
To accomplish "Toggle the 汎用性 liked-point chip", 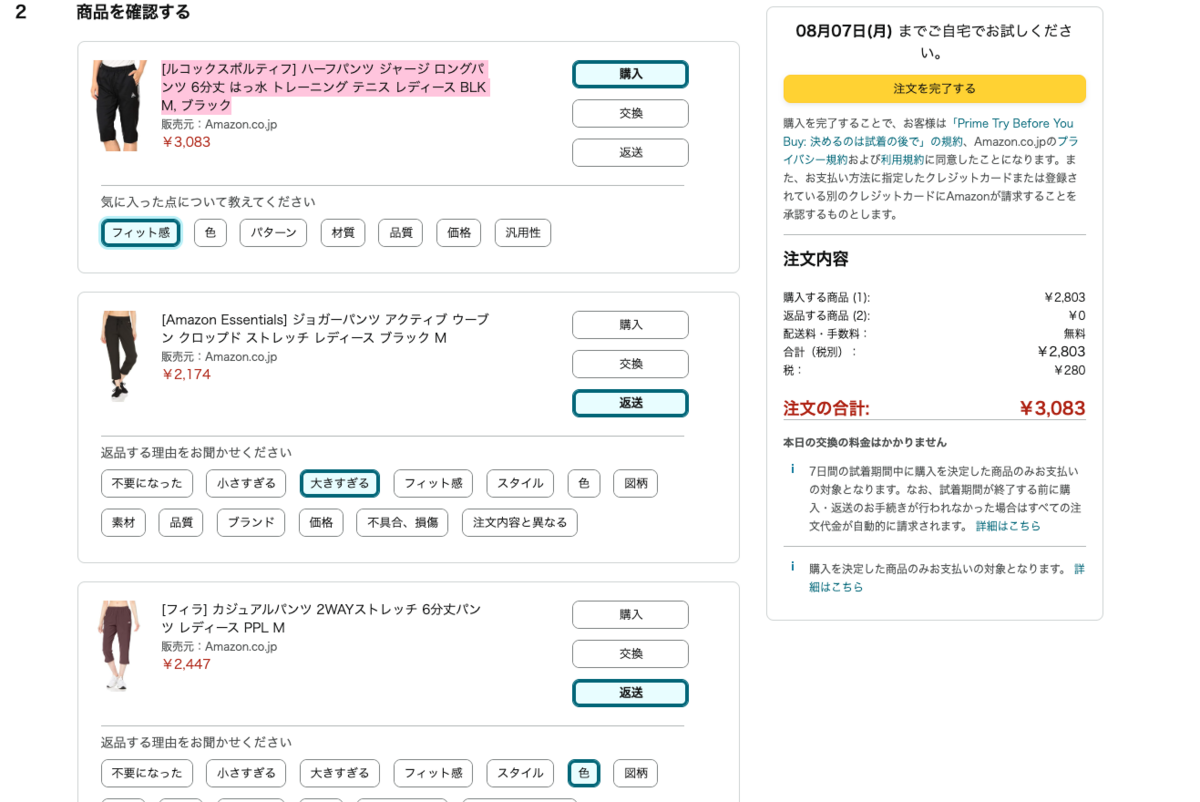I will click(523, 233).
